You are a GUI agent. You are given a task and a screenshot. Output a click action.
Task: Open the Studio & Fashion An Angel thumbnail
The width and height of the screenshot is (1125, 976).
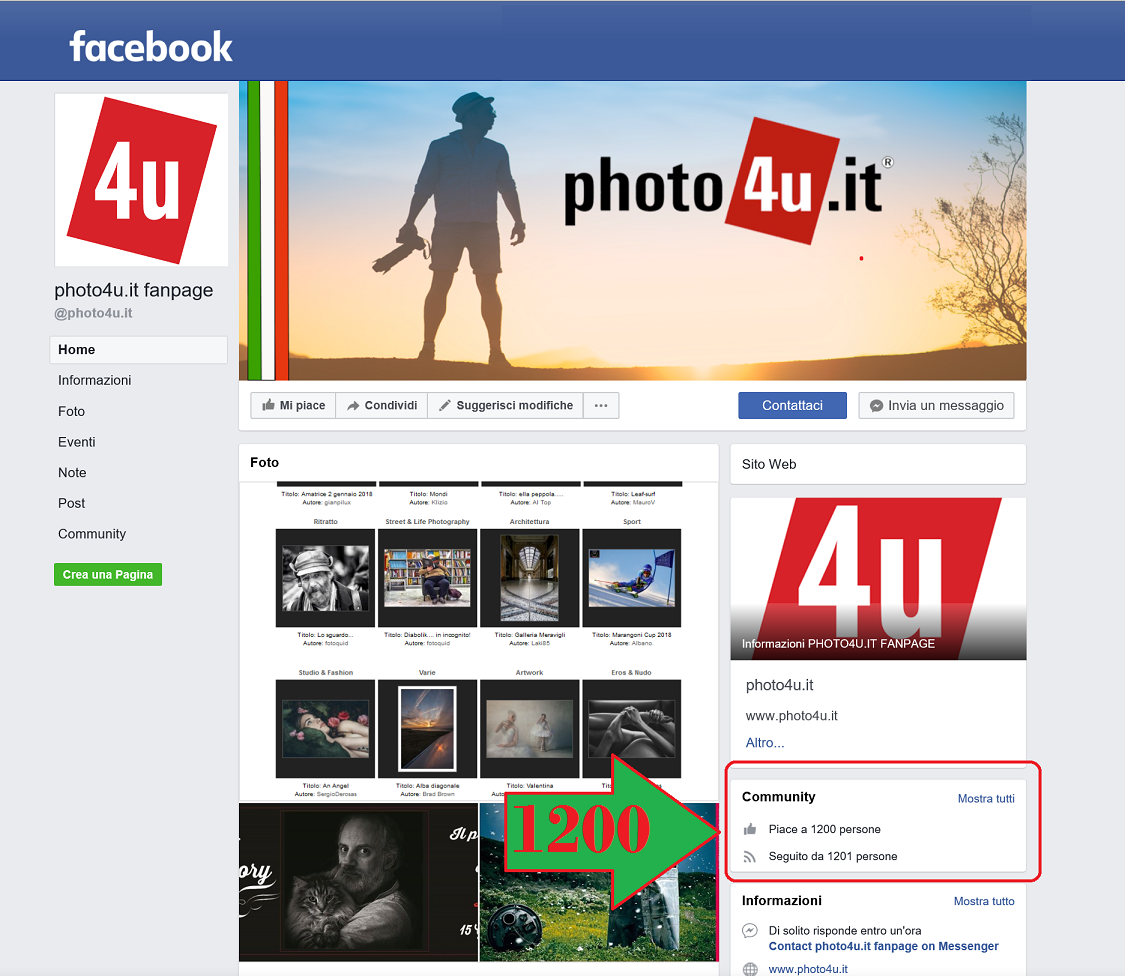tap(325, 729)
